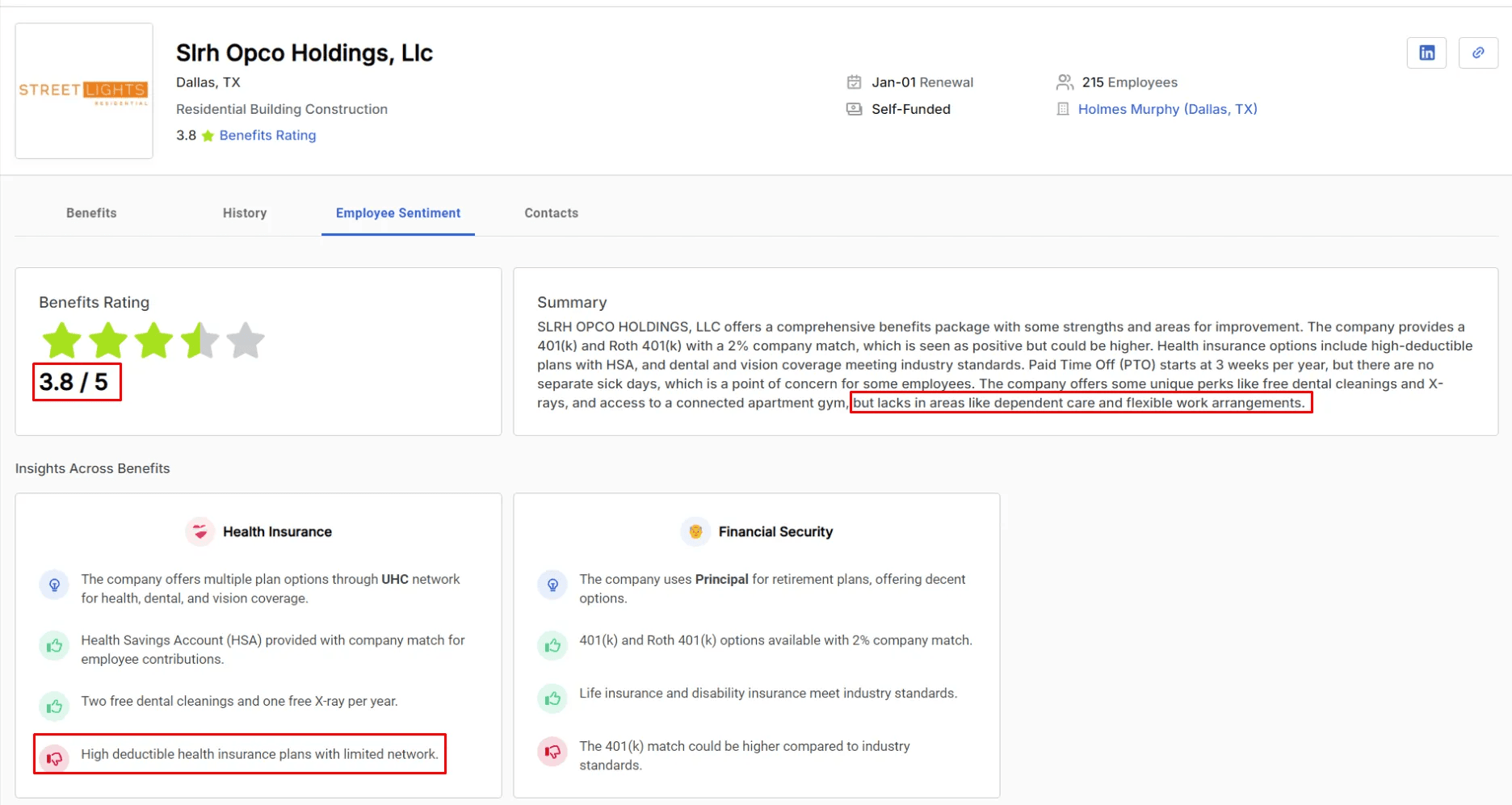Image resolution: width=1512 pixels, height=805 pixels.
Task: Open the Benefits Rating link
Action: pyautogui.click(x=267, y=135)
